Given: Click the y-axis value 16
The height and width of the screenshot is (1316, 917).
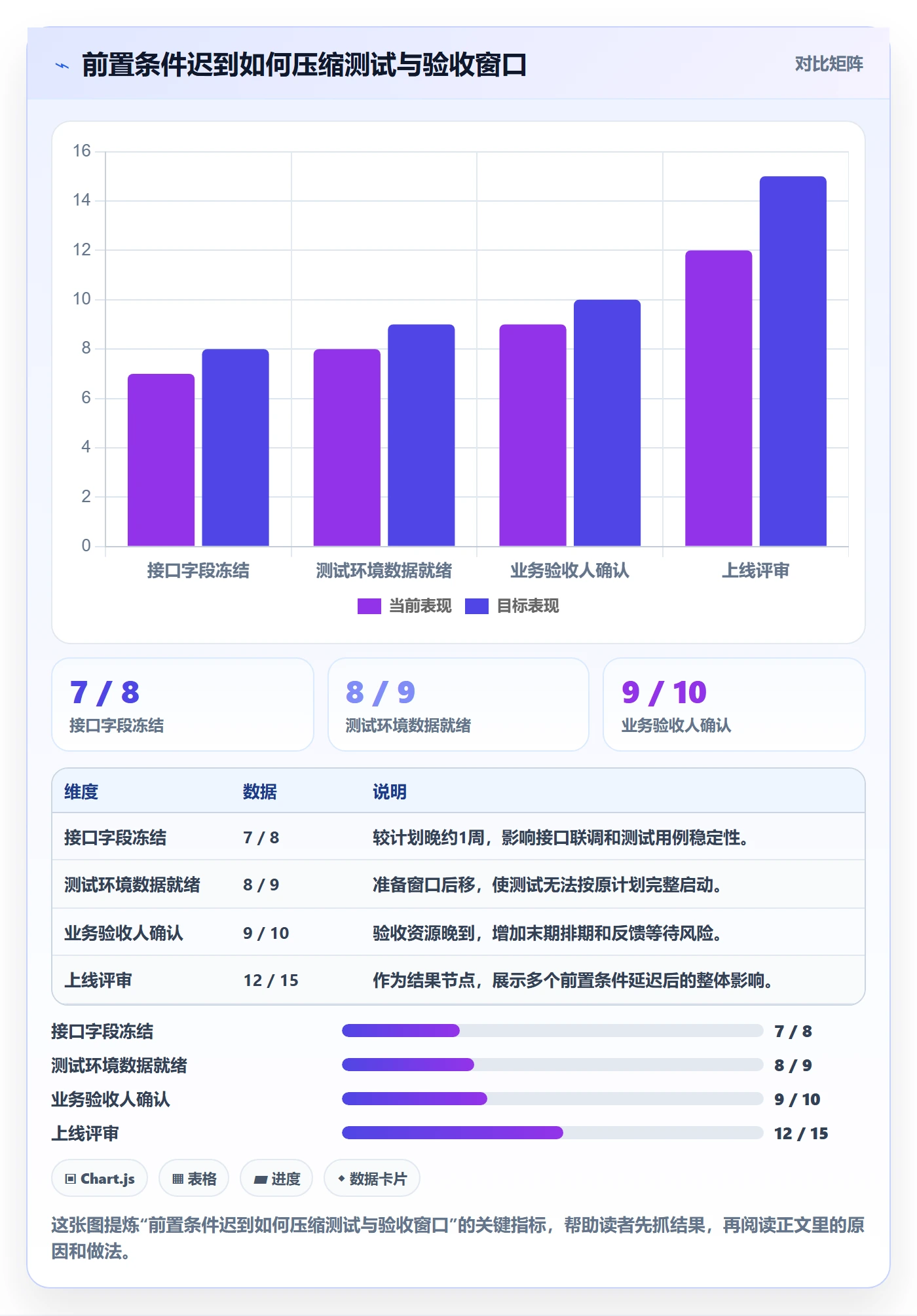Looking at the screenshot, I should 82,151.
